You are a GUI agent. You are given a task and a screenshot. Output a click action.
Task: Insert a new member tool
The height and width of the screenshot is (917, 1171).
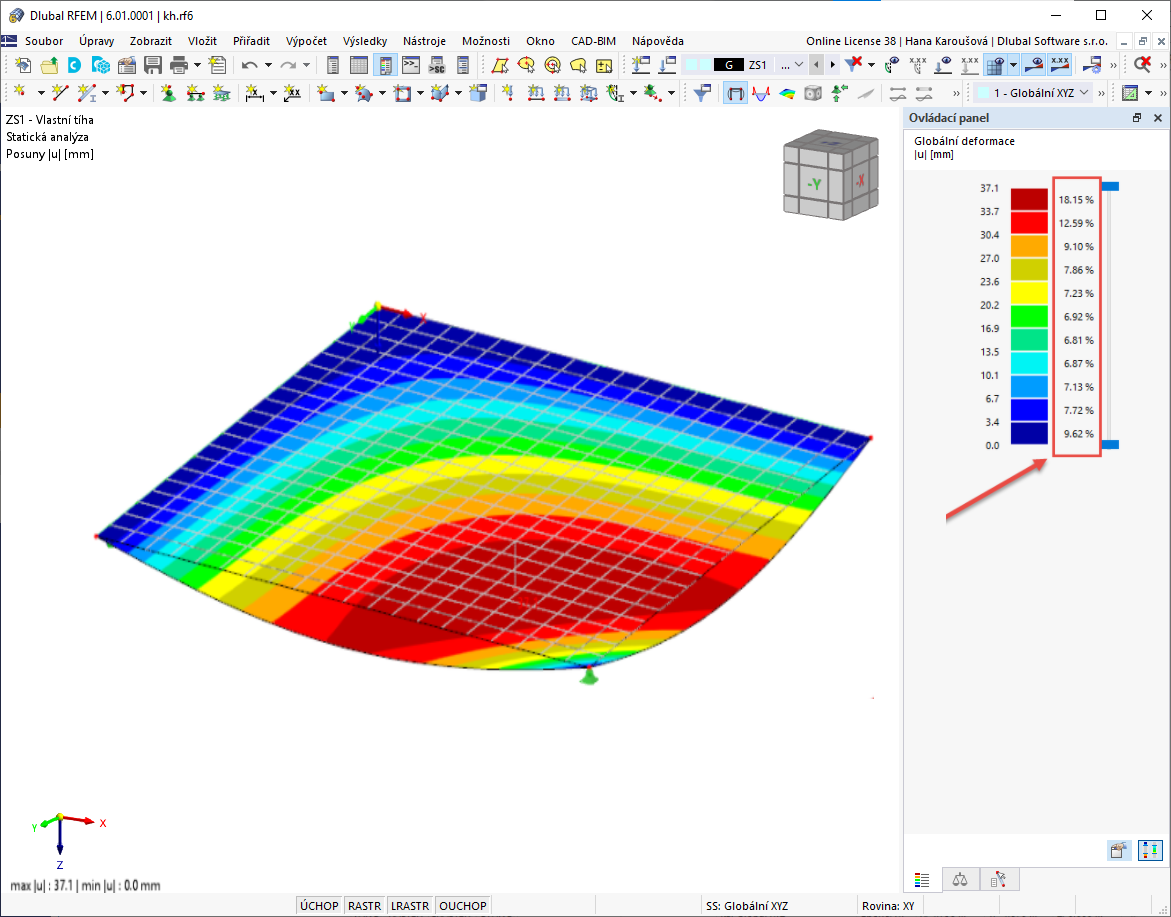tap(87, 93)
